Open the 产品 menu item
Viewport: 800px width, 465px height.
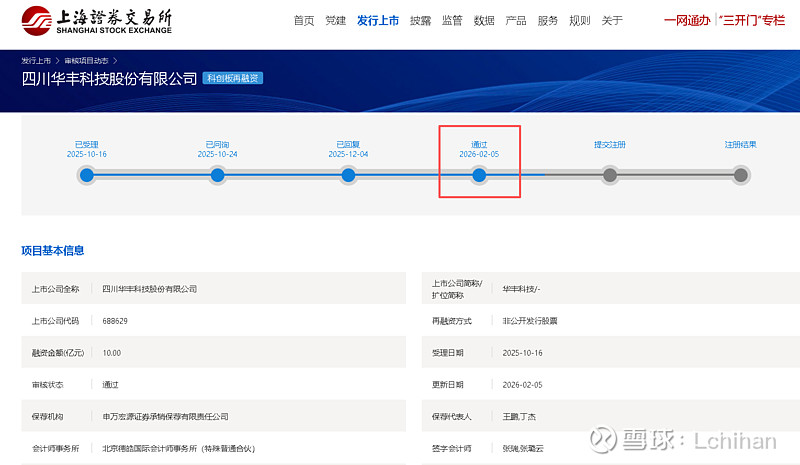coord(515,20)
